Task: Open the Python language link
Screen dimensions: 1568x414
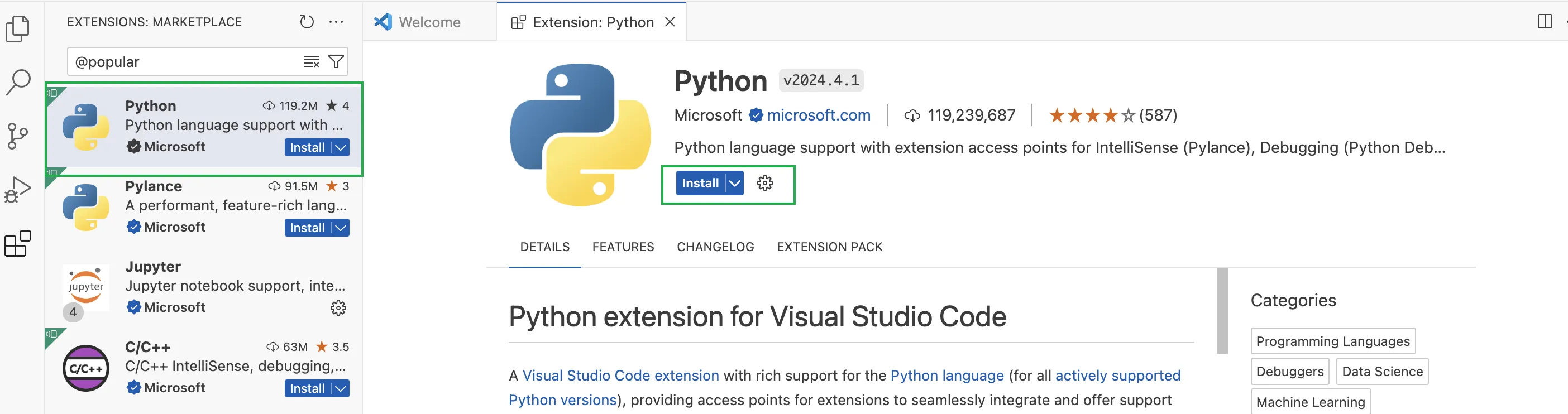Action: click(946, 376)
